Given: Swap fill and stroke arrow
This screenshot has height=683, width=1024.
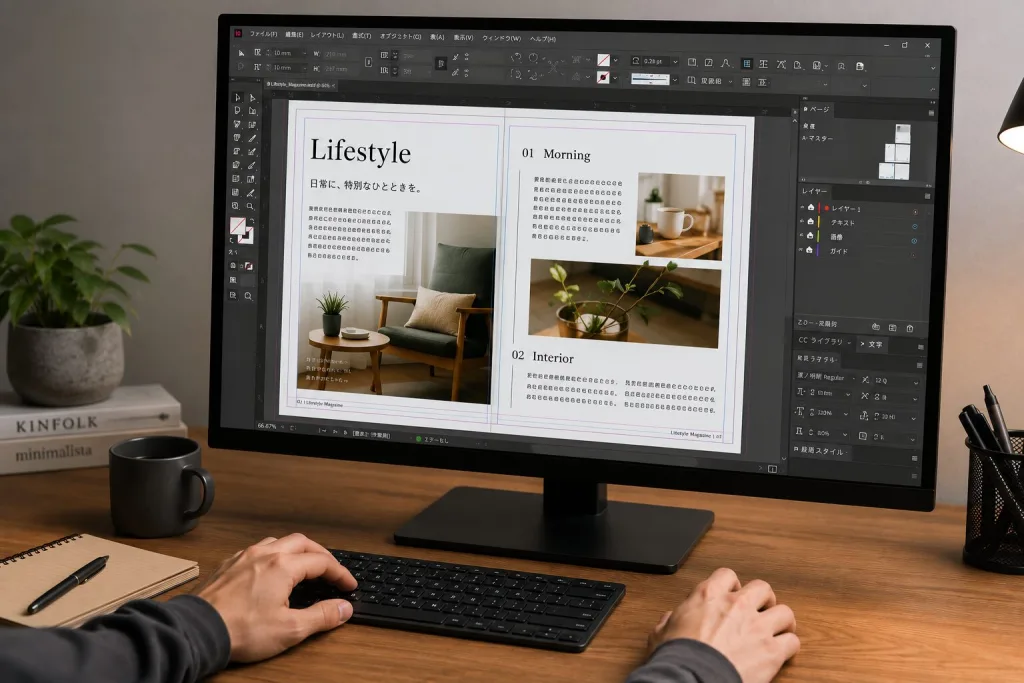Looking at the screenshot, I should (x=252, y=221).
